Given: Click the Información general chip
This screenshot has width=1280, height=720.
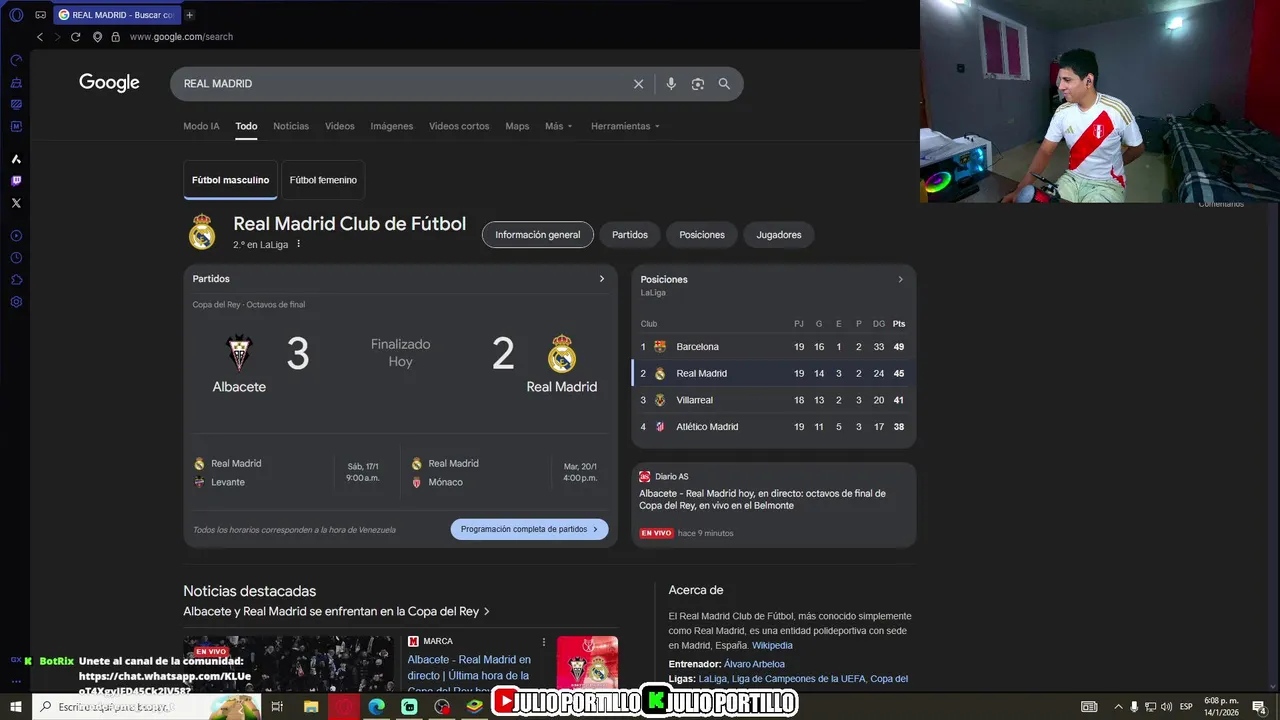Looking at the screenshot, I should pyautogui.click(x=538, y=235).
